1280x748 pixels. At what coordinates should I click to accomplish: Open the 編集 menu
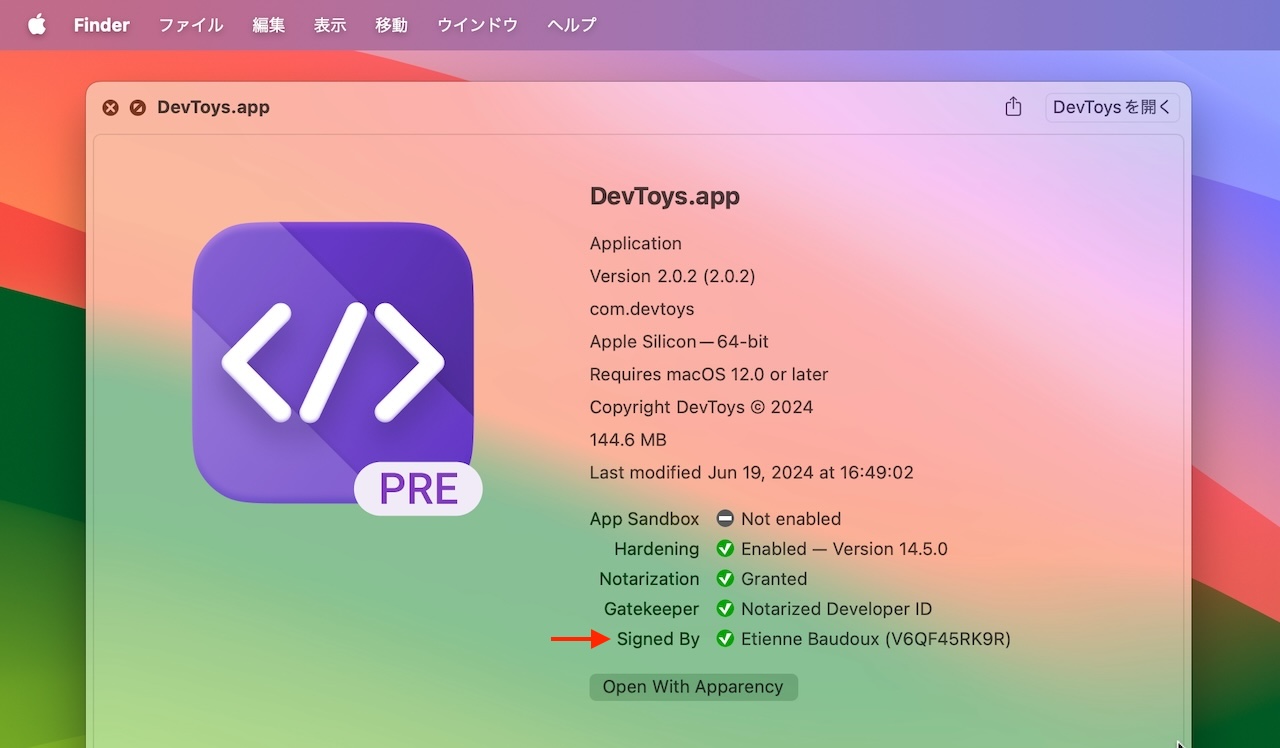tap(269, 25)
